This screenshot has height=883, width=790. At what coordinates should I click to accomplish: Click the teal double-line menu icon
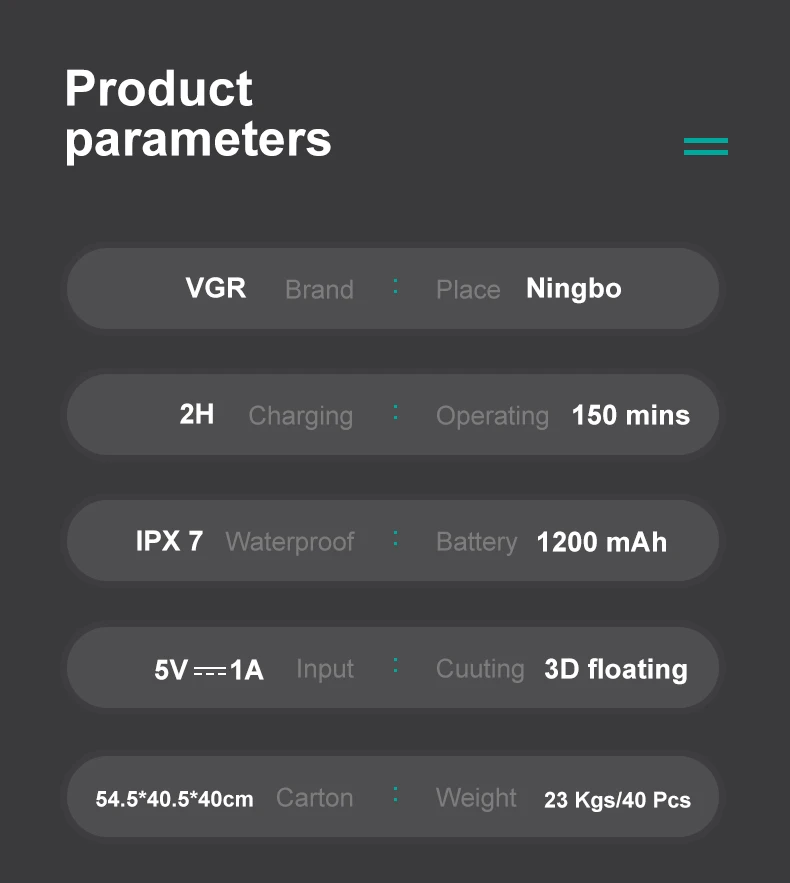(705, 147)
